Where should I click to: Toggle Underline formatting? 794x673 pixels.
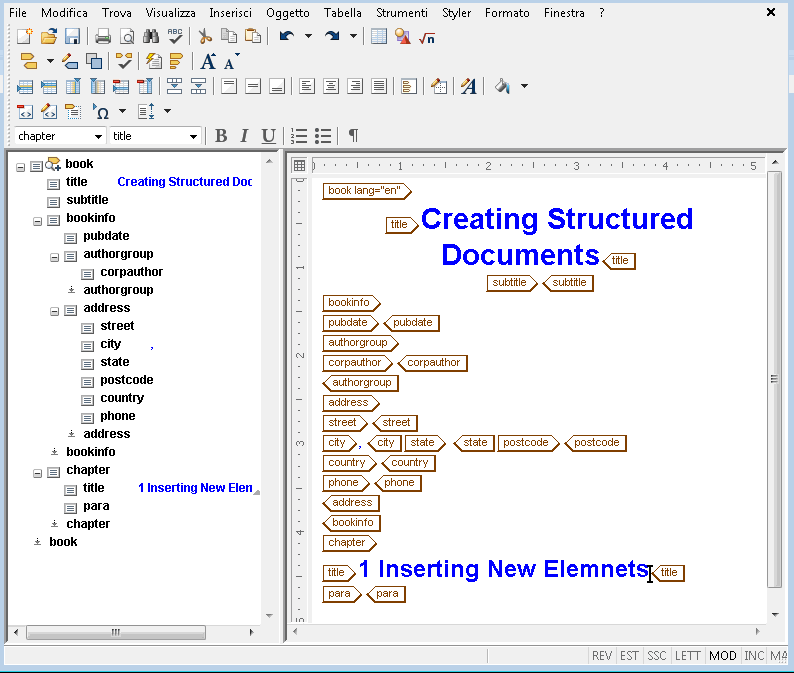[x=268, y=136]
